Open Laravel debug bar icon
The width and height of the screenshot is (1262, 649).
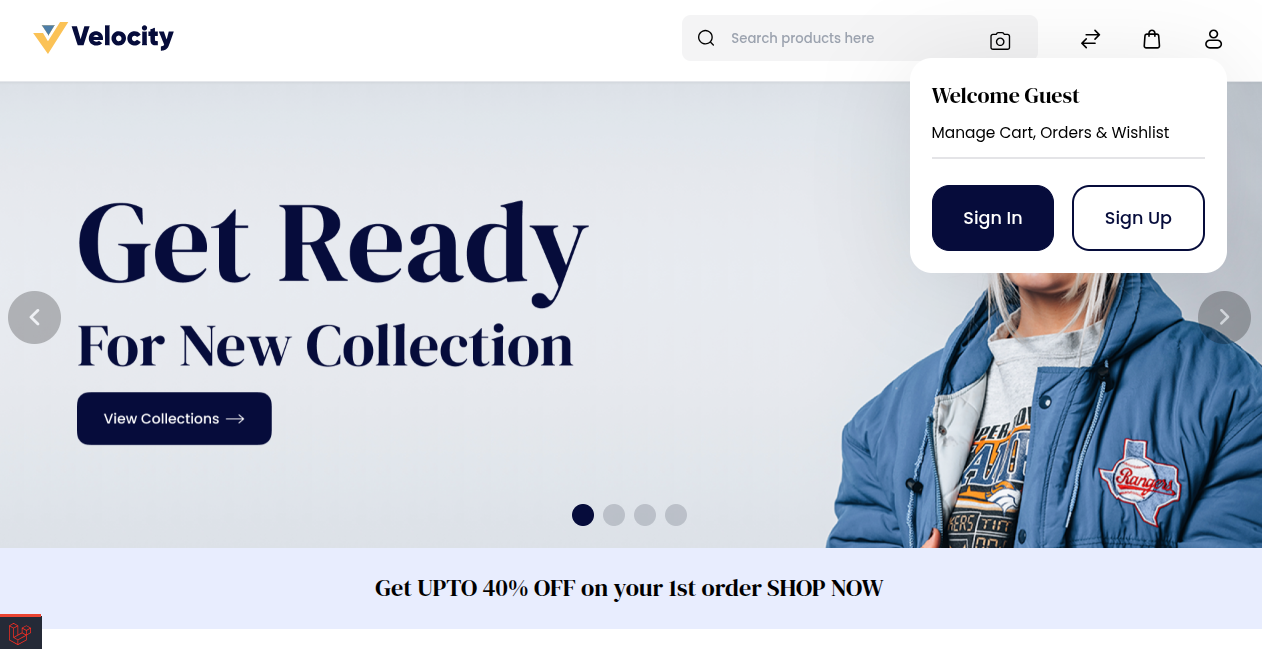coord(21,632)
